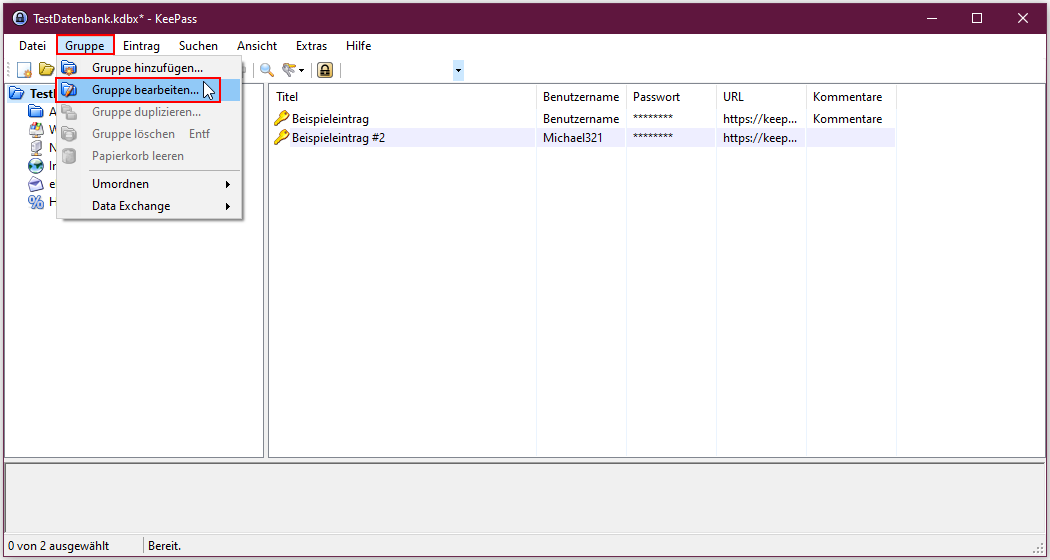The image size is (1050, 560).
Task: Select the TestDatenbank root folder icon in tree
Action: coord(17,94)
